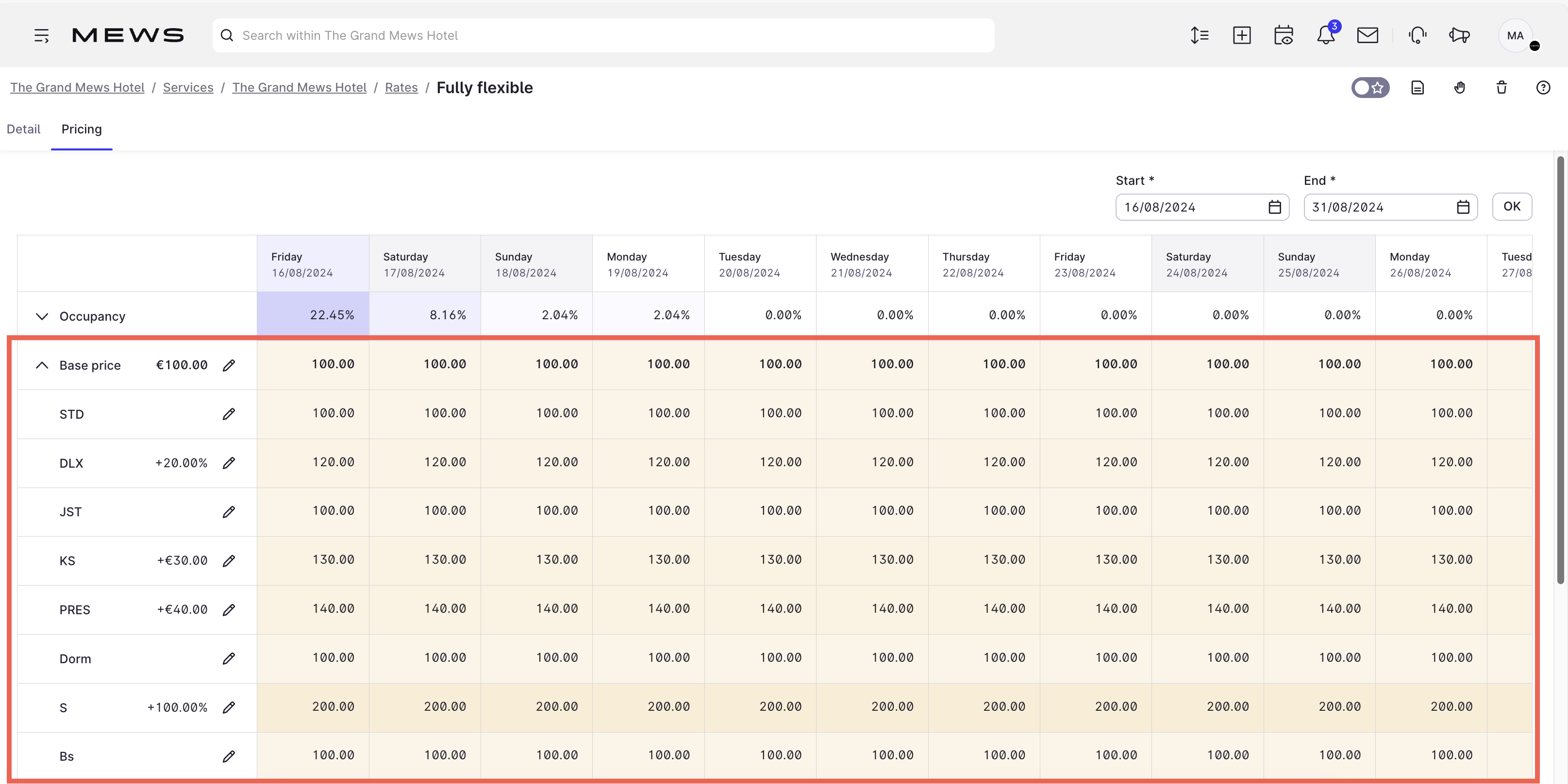Click the €100.00 base price value
The image size is (1568, 784).
pos(182,365)
